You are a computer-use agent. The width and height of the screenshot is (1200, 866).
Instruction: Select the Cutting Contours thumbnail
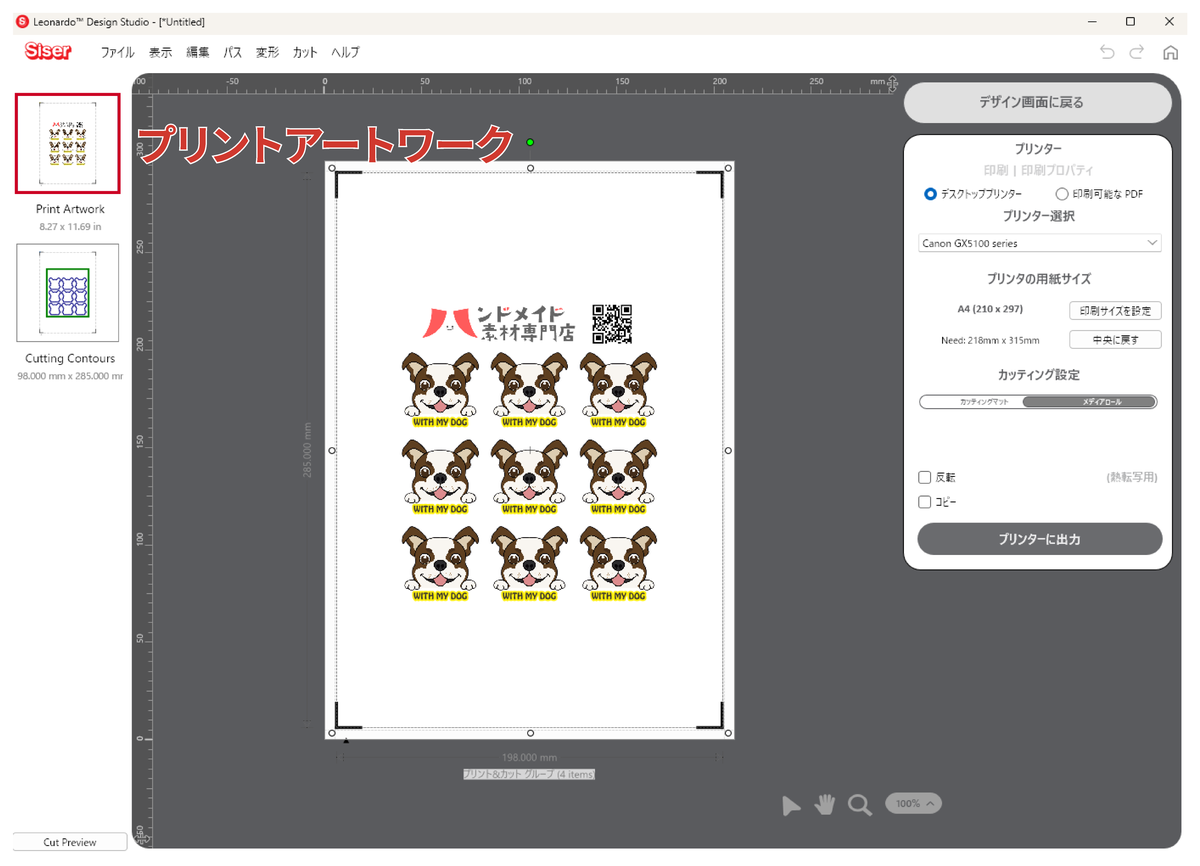tap(68, 293)
